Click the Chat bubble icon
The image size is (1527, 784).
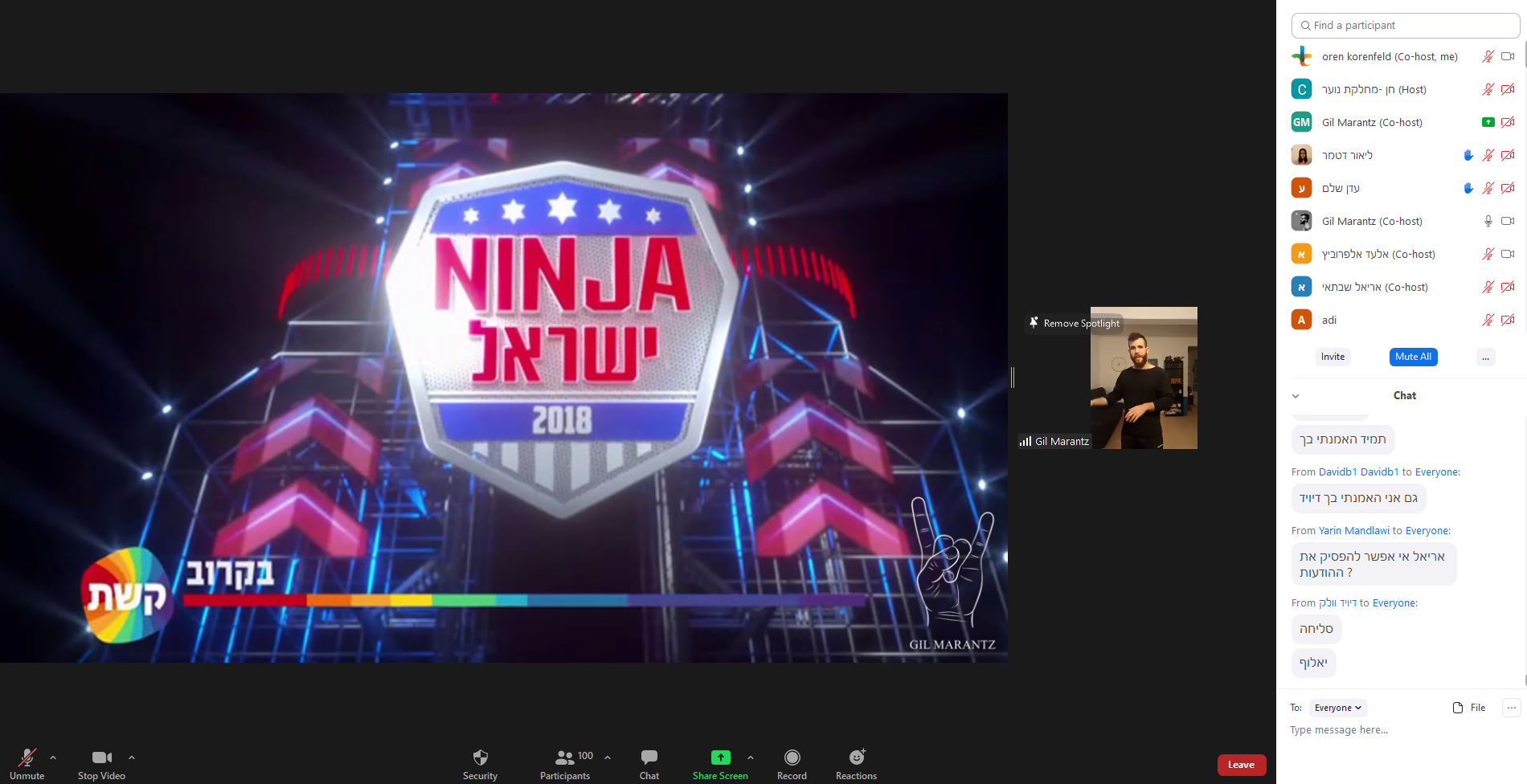click(648, 756)
